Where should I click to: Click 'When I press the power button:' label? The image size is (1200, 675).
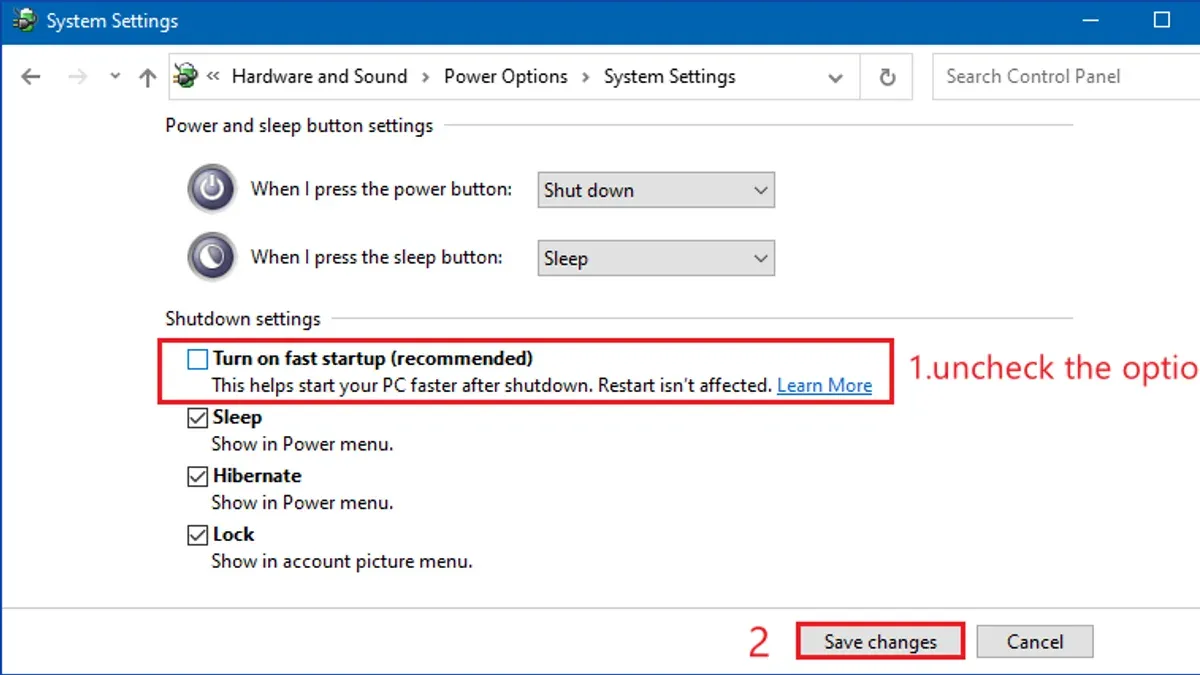click(381, 189)
